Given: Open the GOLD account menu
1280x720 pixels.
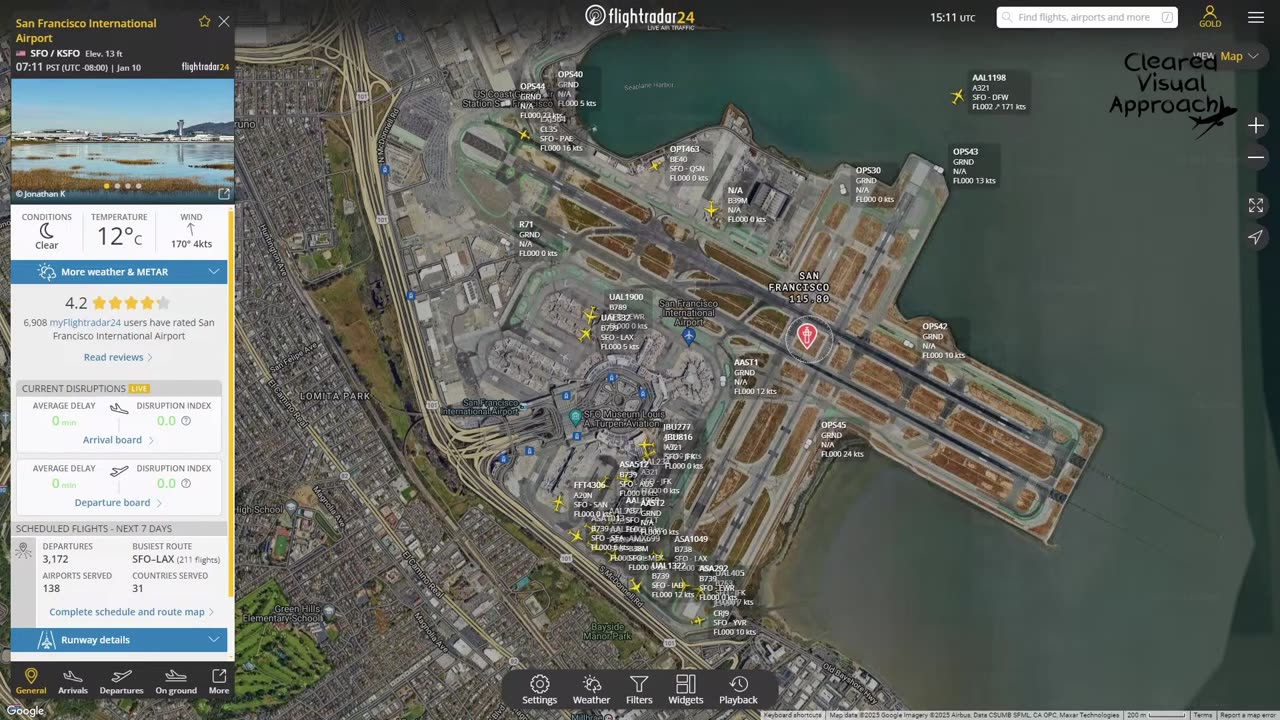Looking at the screenshot, I should [1210, 17].
